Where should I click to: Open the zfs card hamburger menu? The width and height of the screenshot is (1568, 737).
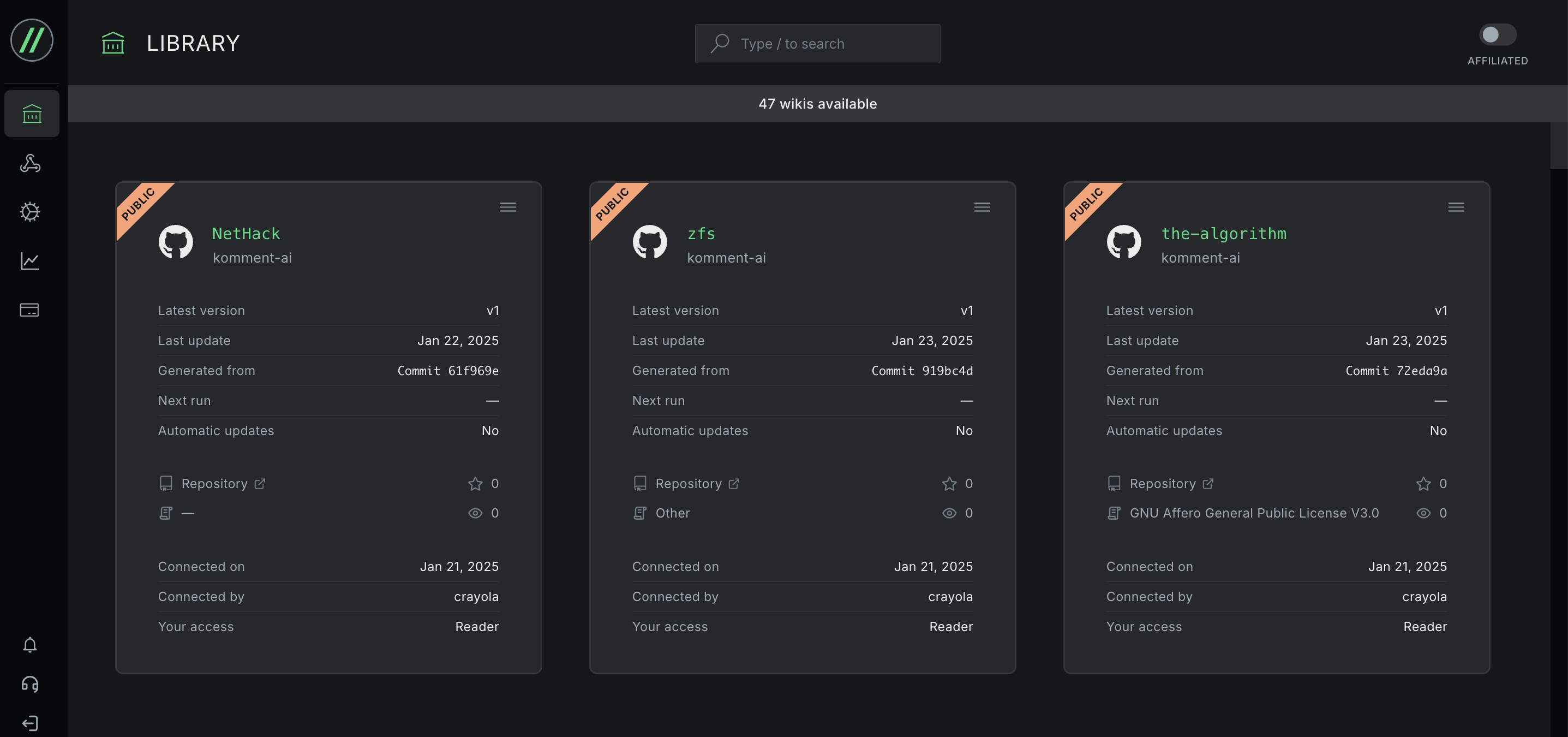pyautogui.click(x=982, y=207)
